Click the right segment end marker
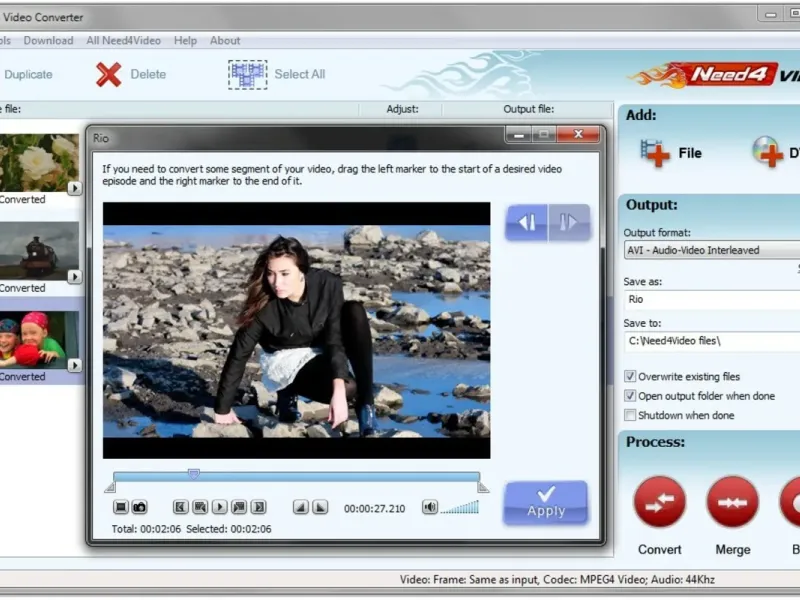This screenshot has width=800, height=600. pyautogui.click(x=483, y=488)
